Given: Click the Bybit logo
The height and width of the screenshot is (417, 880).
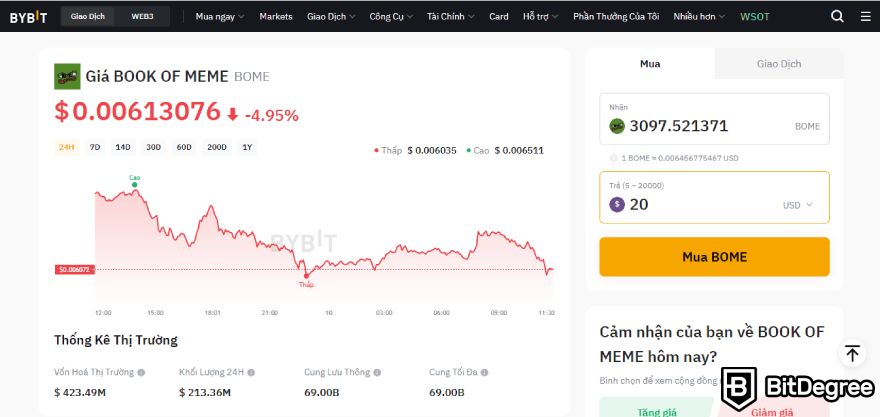Looking at the screenshot, I should 28,17.
